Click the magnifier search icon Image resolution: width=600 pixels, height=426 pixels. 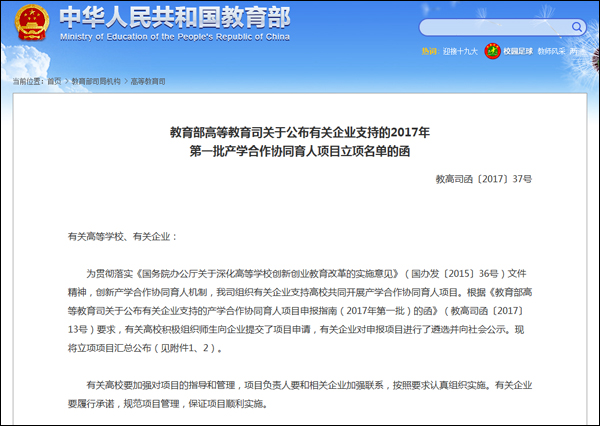577,27
